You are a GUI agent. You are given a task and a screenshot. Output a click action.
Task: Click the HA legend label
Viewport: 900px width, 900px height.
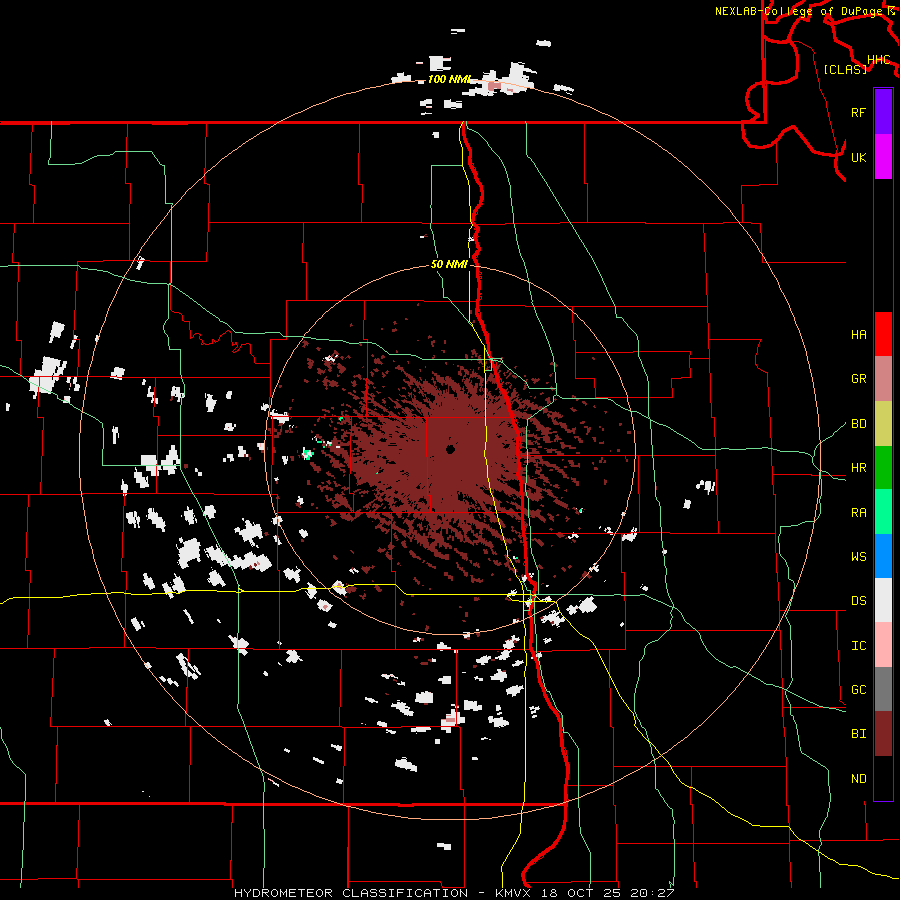[858, 334]
